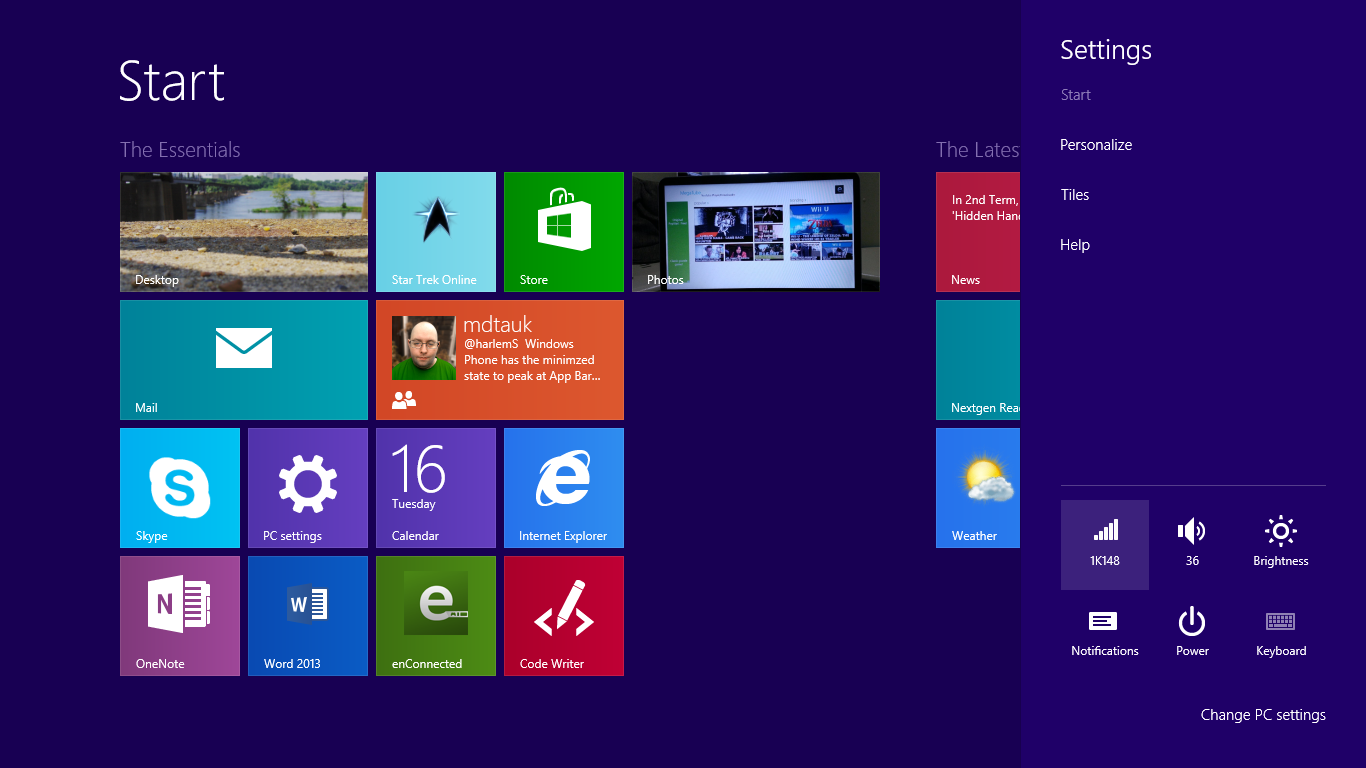Open Help from the Settings panel
This screenshot has height=768, width=1366.
[x=1074, y=245]
